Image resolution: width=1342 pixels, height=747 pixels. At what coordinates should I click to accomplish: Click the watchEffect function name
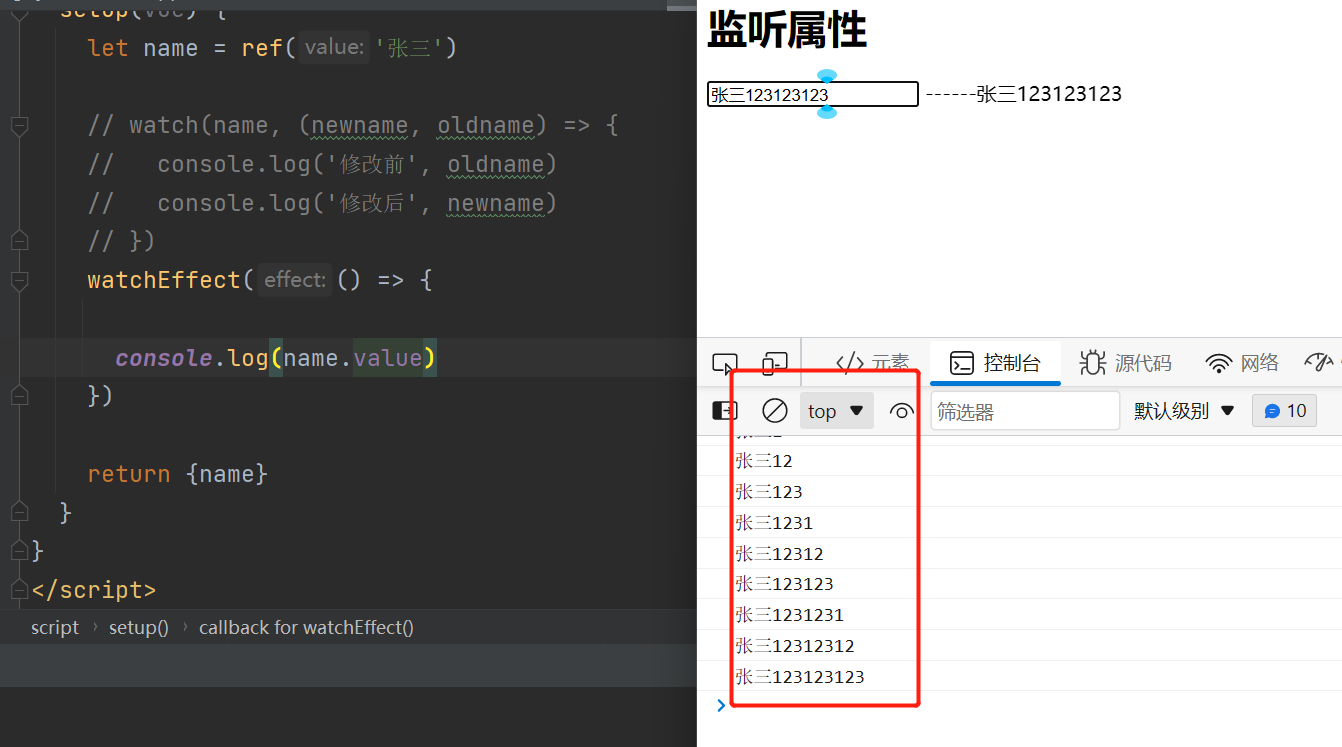[164, 280]
